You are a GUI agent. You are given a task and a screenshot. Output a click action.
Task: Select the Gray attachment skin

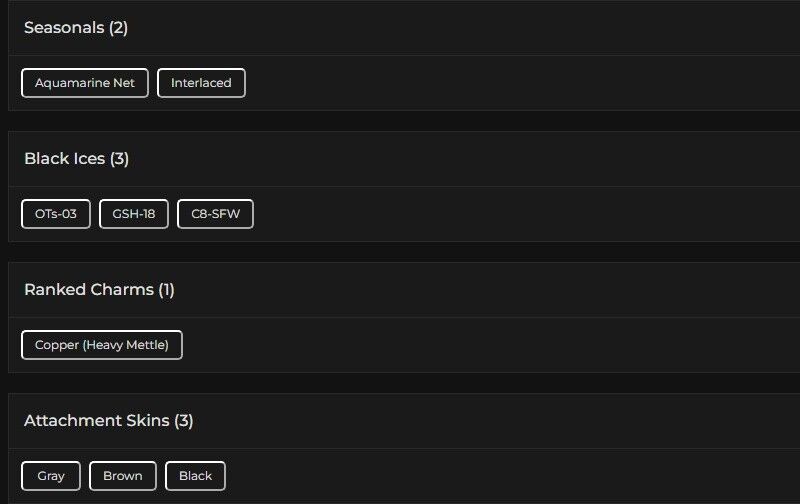[x=51, y=476]
